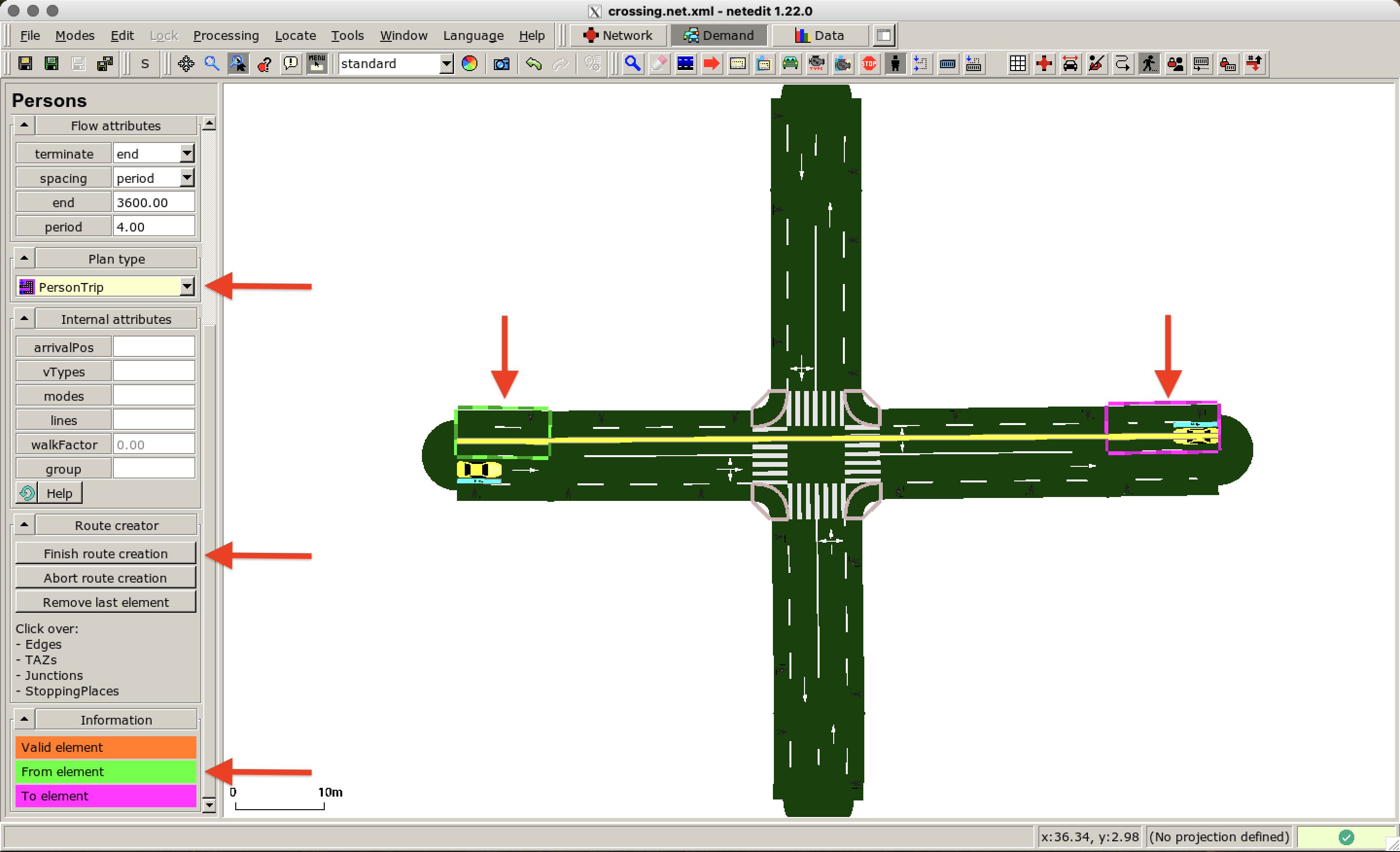Select Type mode with the engine TYPE icon

(816, 64)
